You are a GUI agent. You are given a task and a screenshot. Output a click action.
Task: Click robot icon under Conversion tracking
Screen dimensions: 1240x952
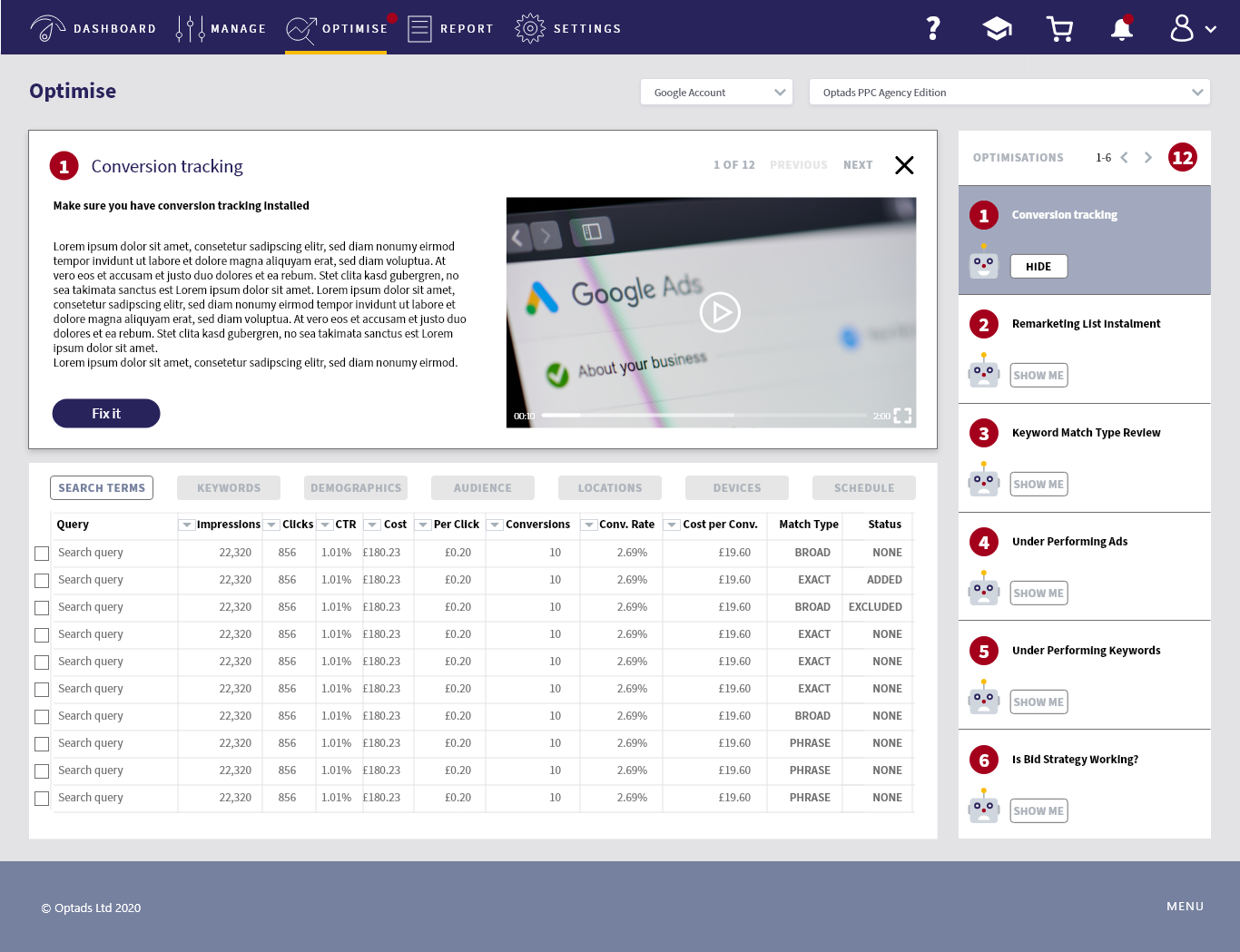(984, 262)
